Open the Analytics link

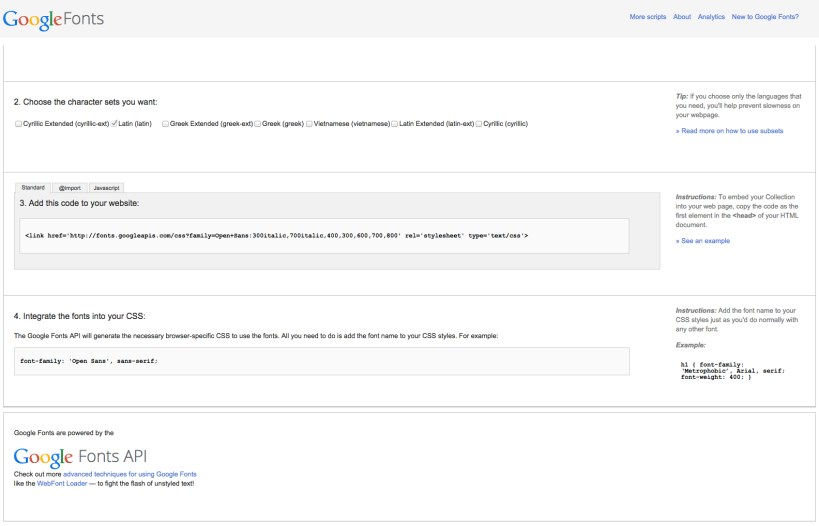[711, 17]
